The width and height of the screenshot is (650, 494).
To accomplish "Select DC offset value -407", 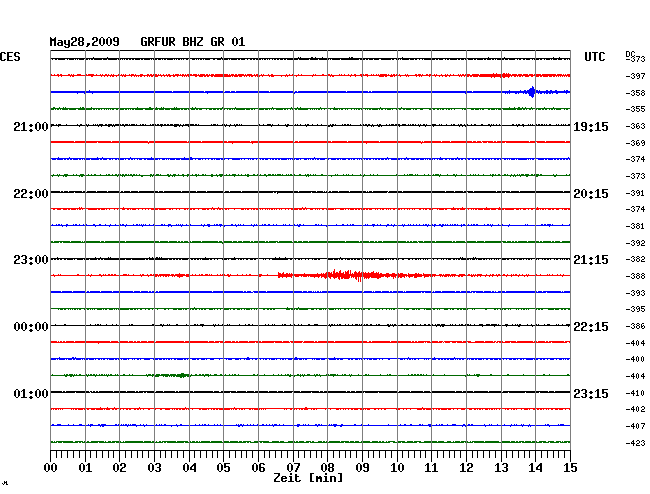I will pos(635,426).
